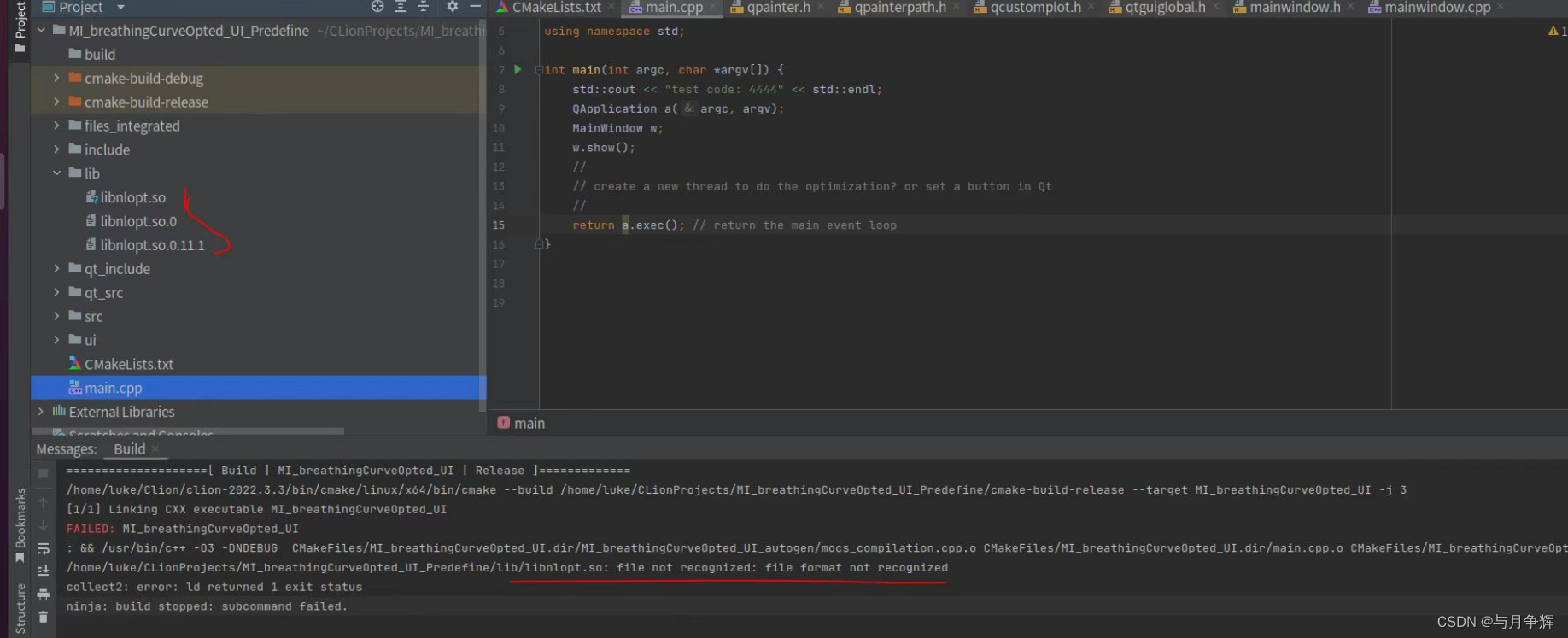Expand the files_integrated folder
Screen dimensions: 1568x638
coord(56,126)
